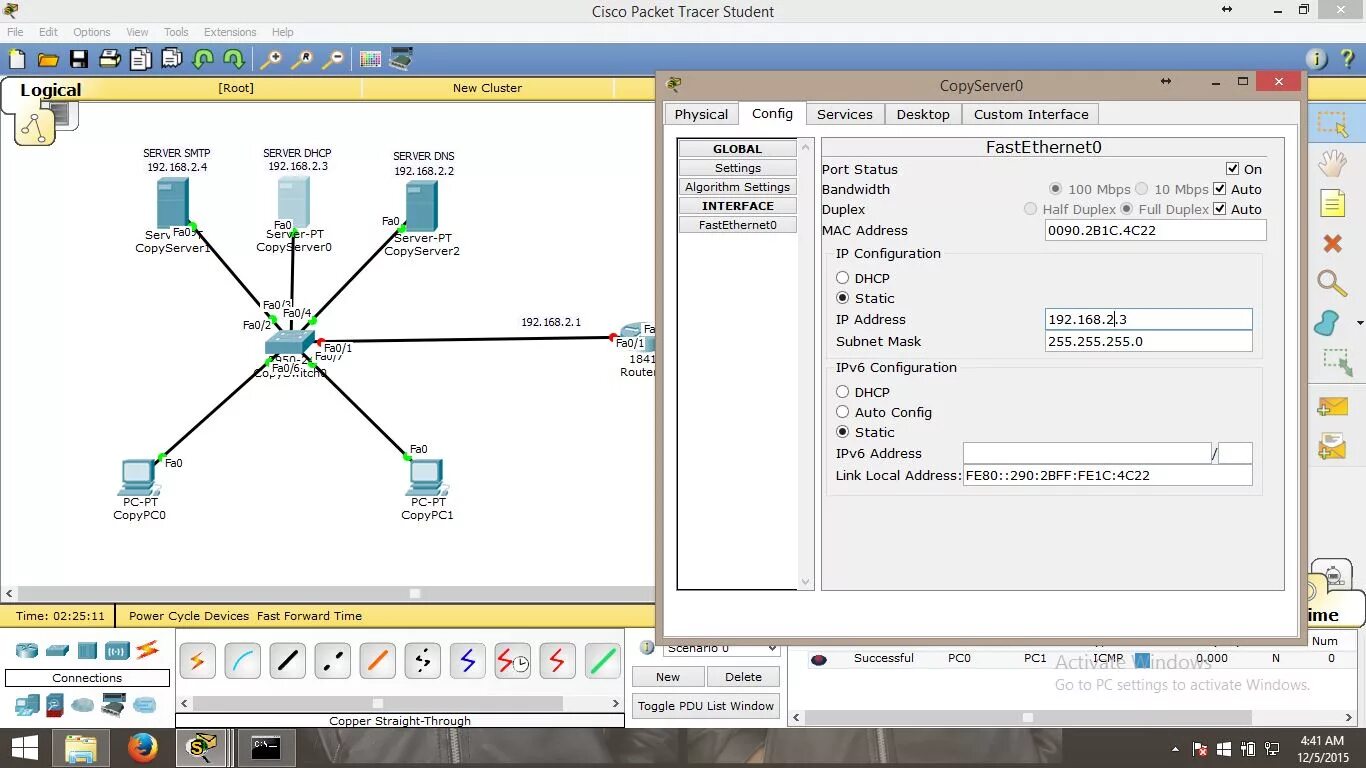Uncheck the Port Status On checkbox
Screen dimensions: 1366x768
click(x=1233, y=169)
